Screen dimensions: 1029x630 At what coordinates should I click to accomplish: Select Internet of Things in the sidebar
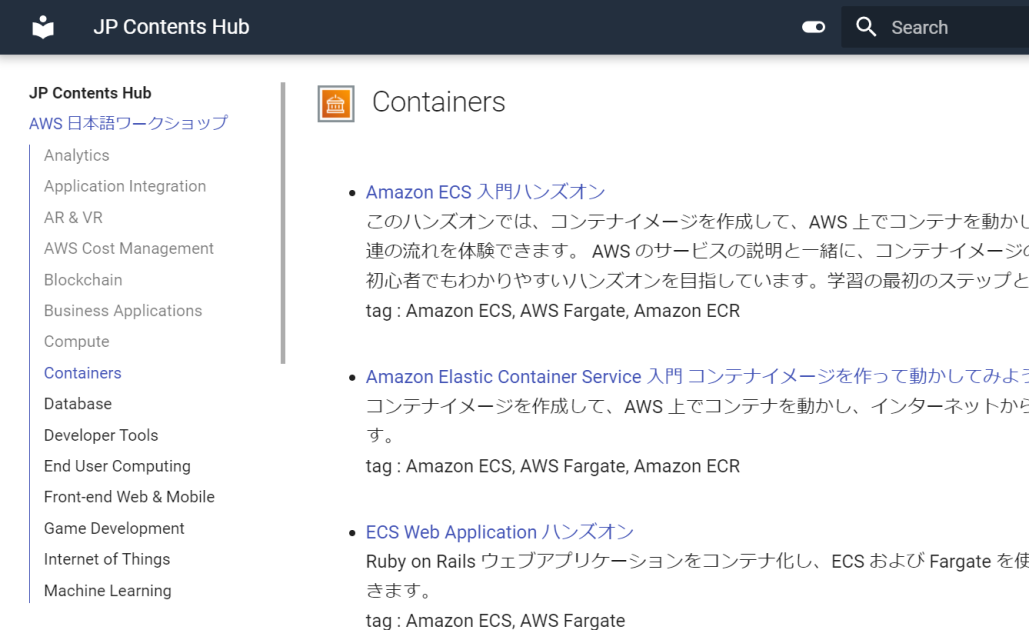106,558
